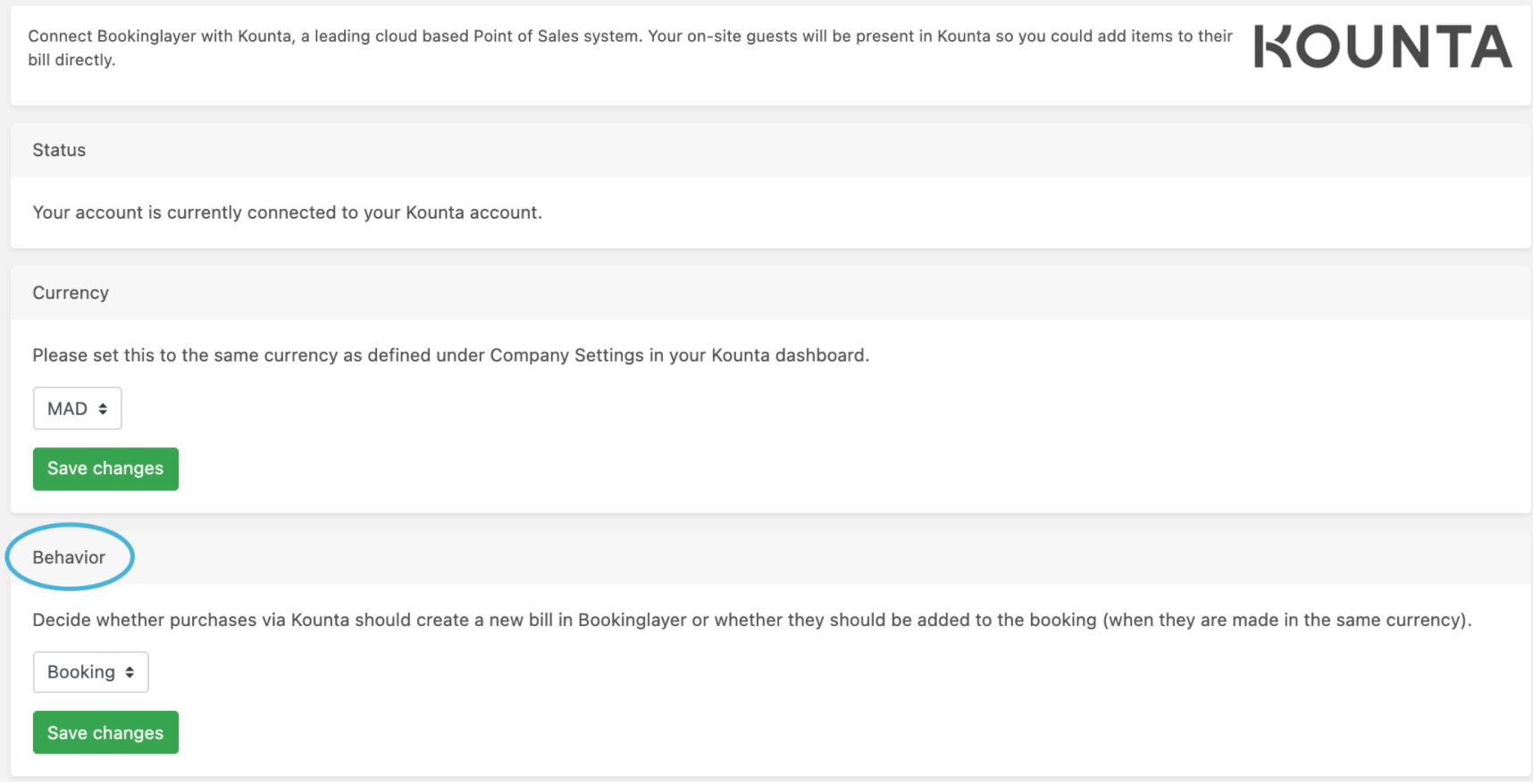Viewport: 1533px width, 784px height.
Task: Click the Kounta connection status message
Action: coord(287,213)
